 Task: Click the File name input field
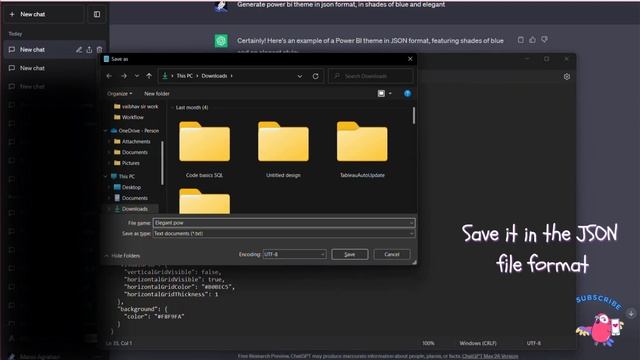[x=284, y=223]
